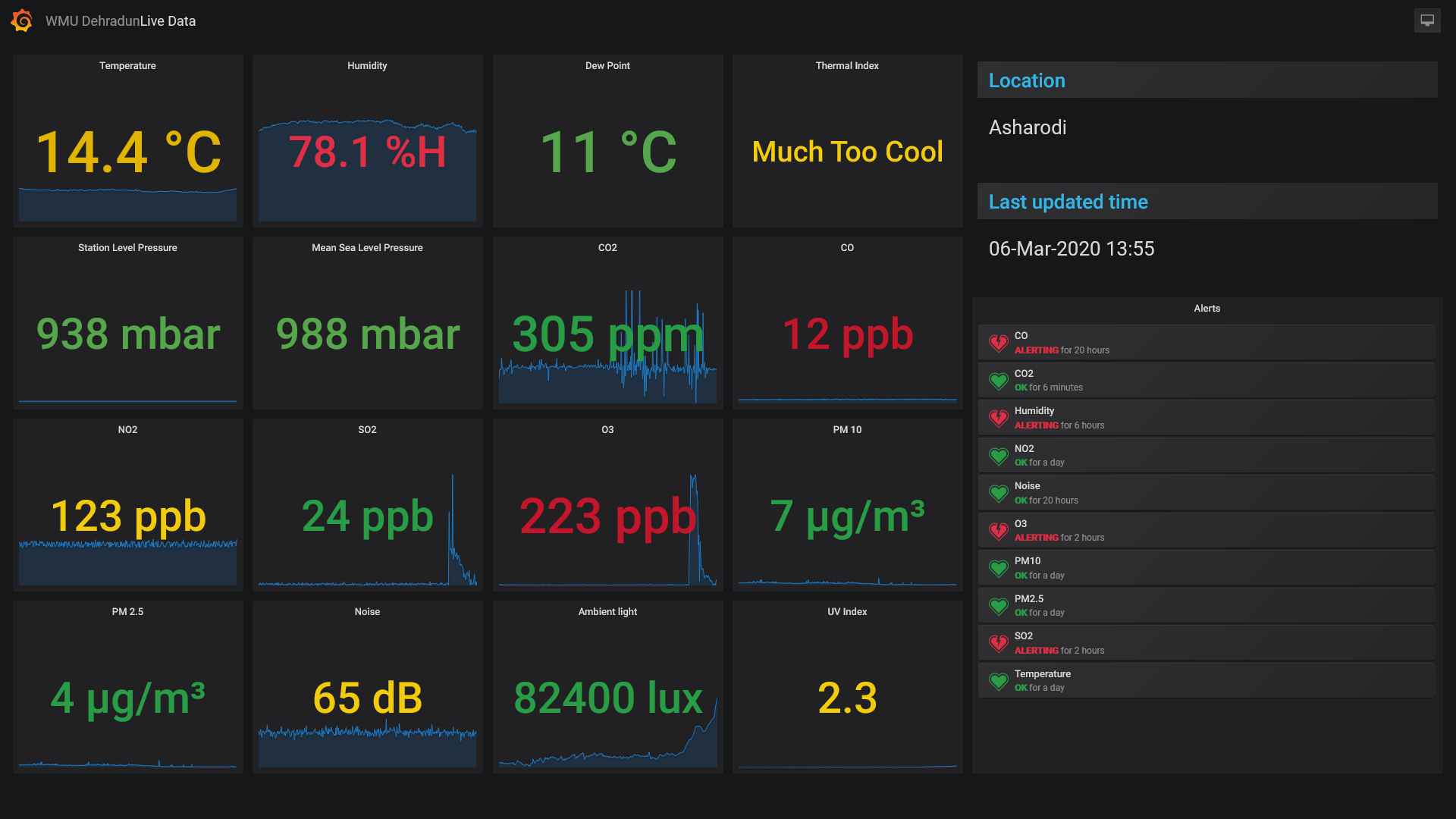Click the broken heart icon for Humidity alert
This screenshot has width=1456, height=819.
tap(998, 419)
